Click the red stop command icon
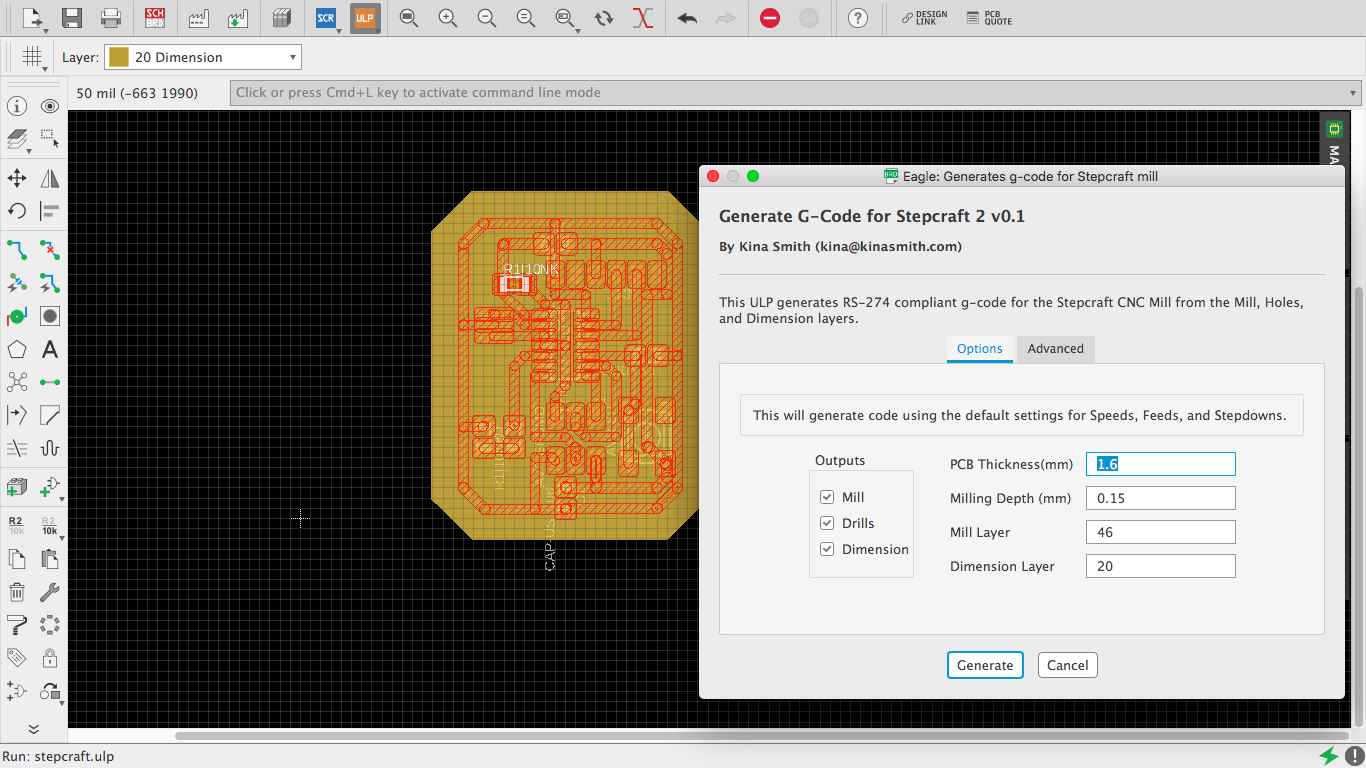This screenshot has height=768, width=1366. click(x=769, y=18)
